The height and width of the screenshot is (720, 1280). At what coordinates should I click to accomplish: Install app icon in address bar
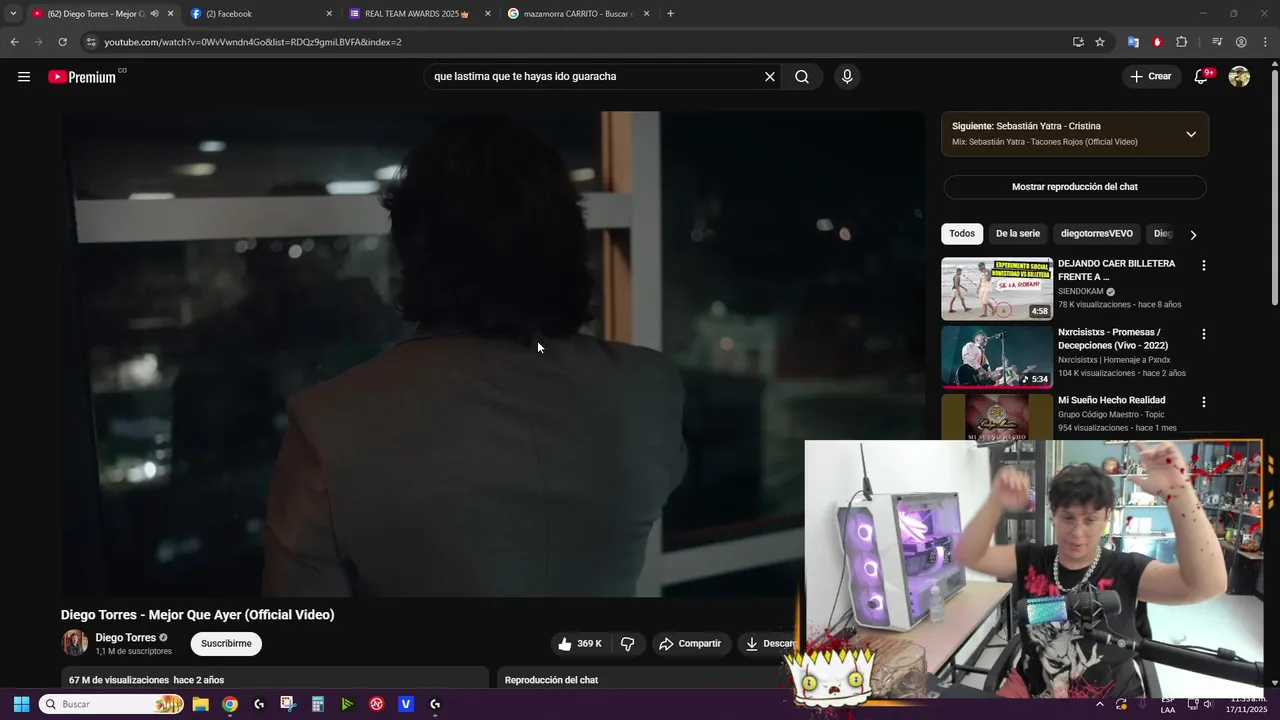point(1078,42)
